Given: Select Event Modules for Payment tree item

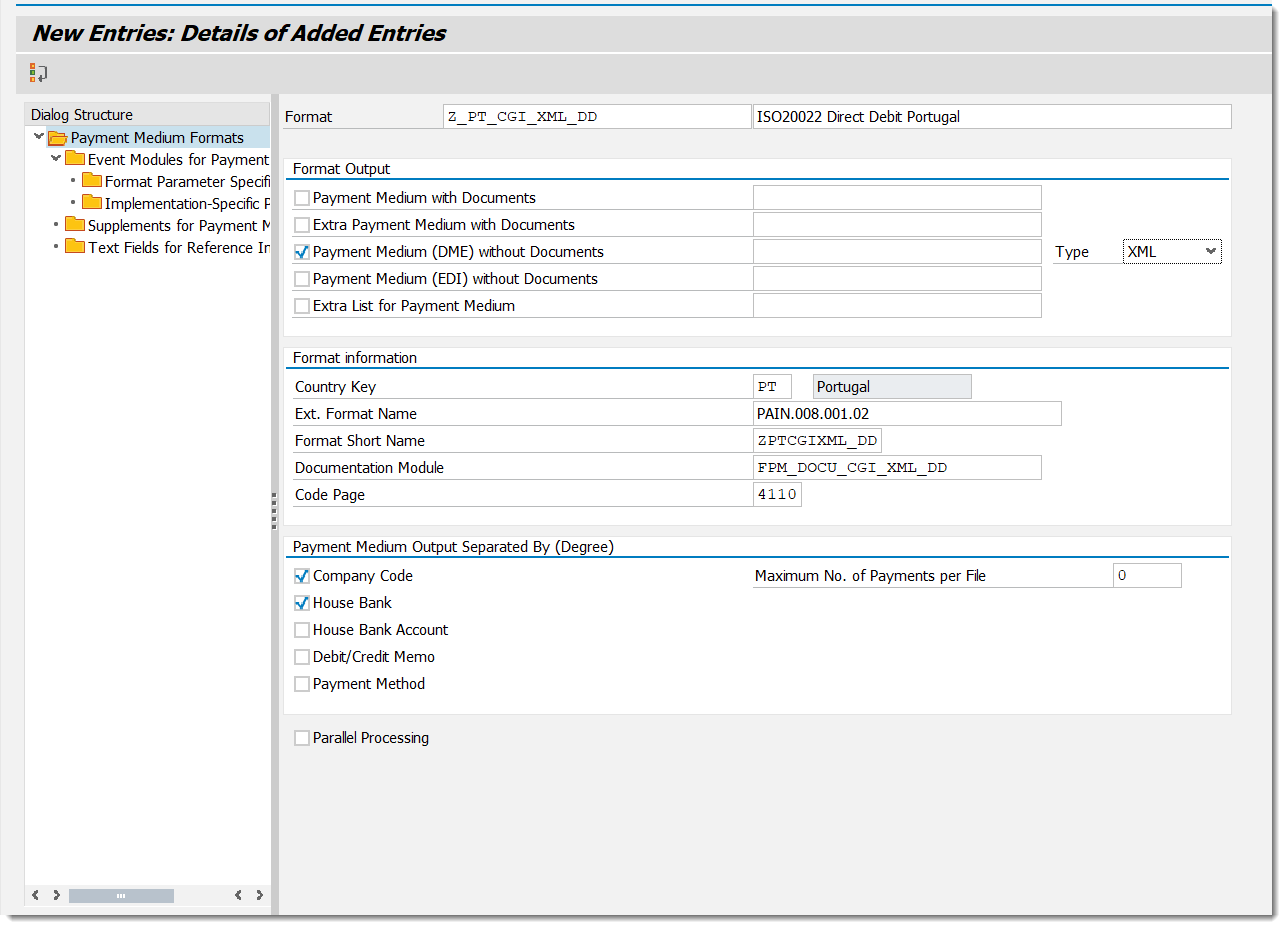Looking at the screenshot, I should click(x=178, y=160).
